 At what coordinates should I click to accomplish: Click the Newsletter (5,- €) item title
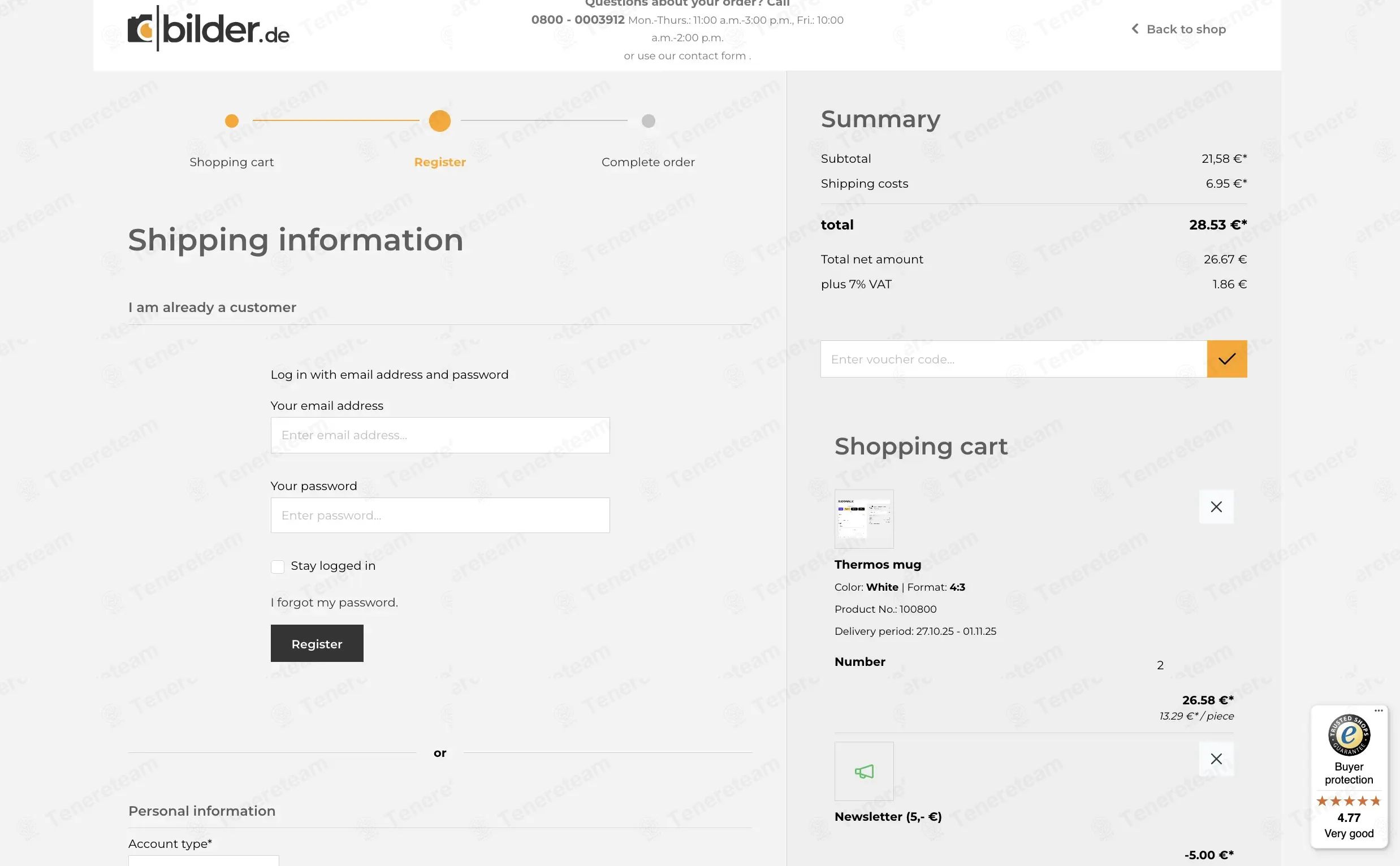pyautogui.click(x=888, y=816)
